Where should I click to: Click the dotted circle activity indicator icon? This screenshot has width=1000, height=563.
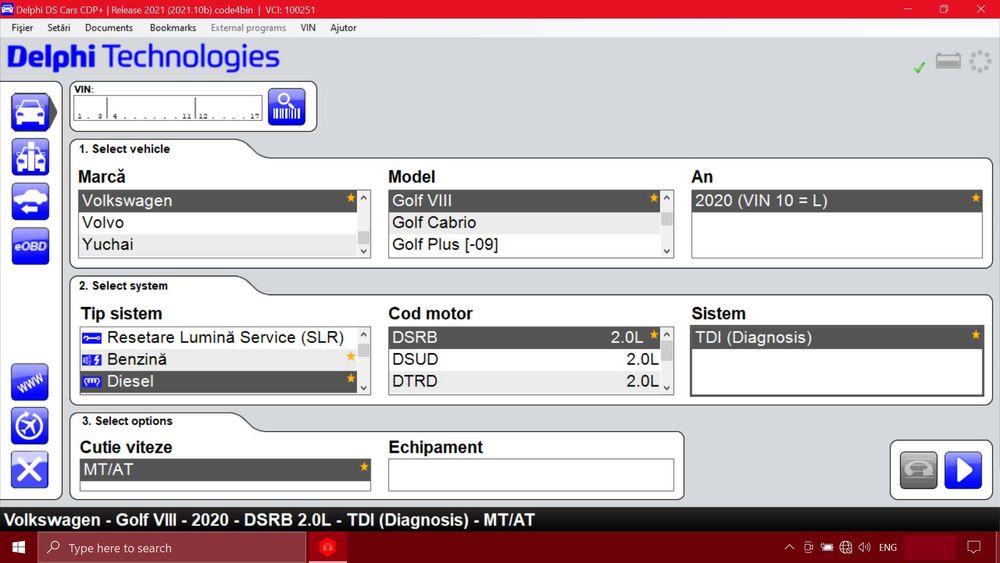coord(980,61)
